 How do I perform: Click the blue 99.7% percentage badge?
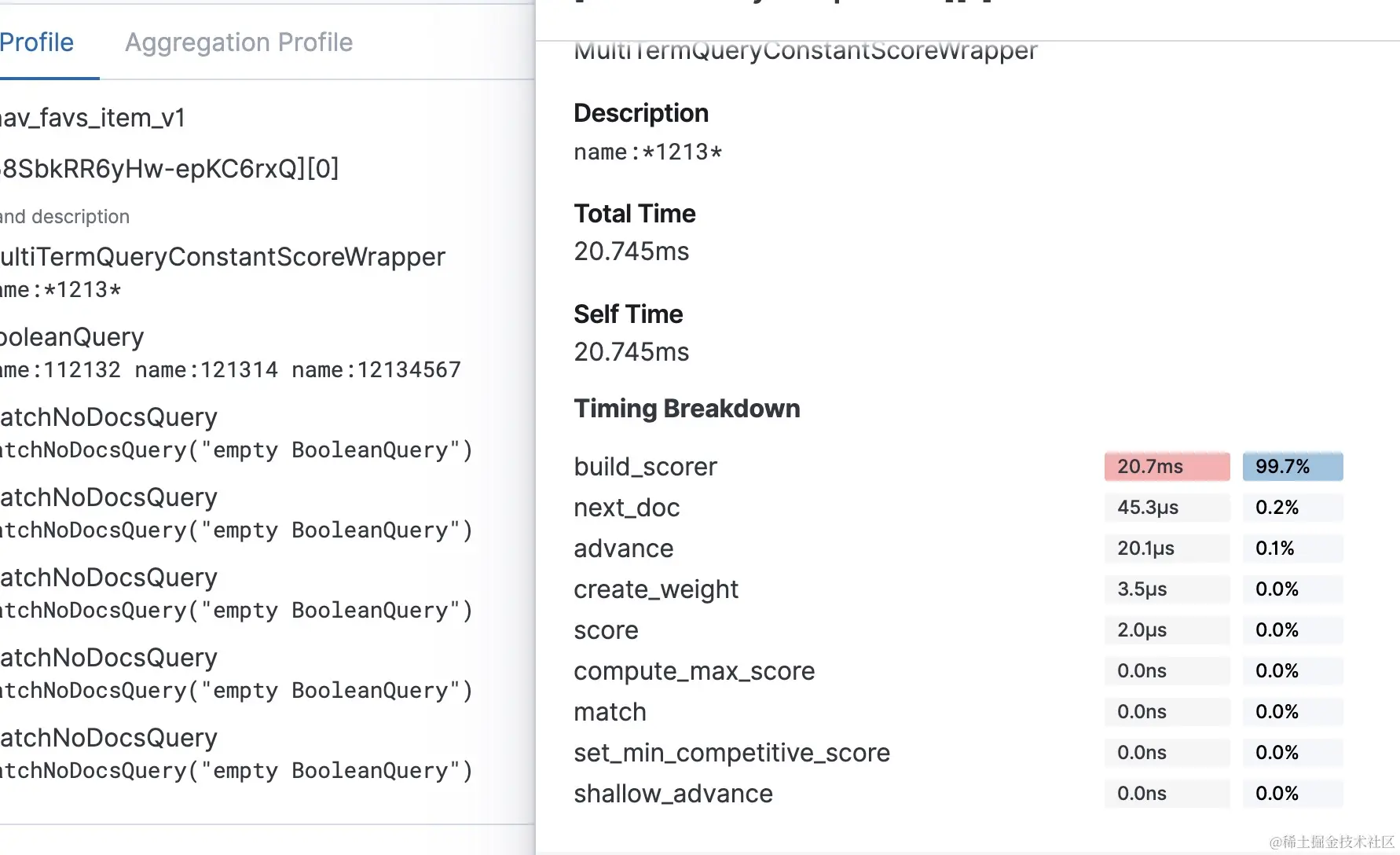[1292, 467]
